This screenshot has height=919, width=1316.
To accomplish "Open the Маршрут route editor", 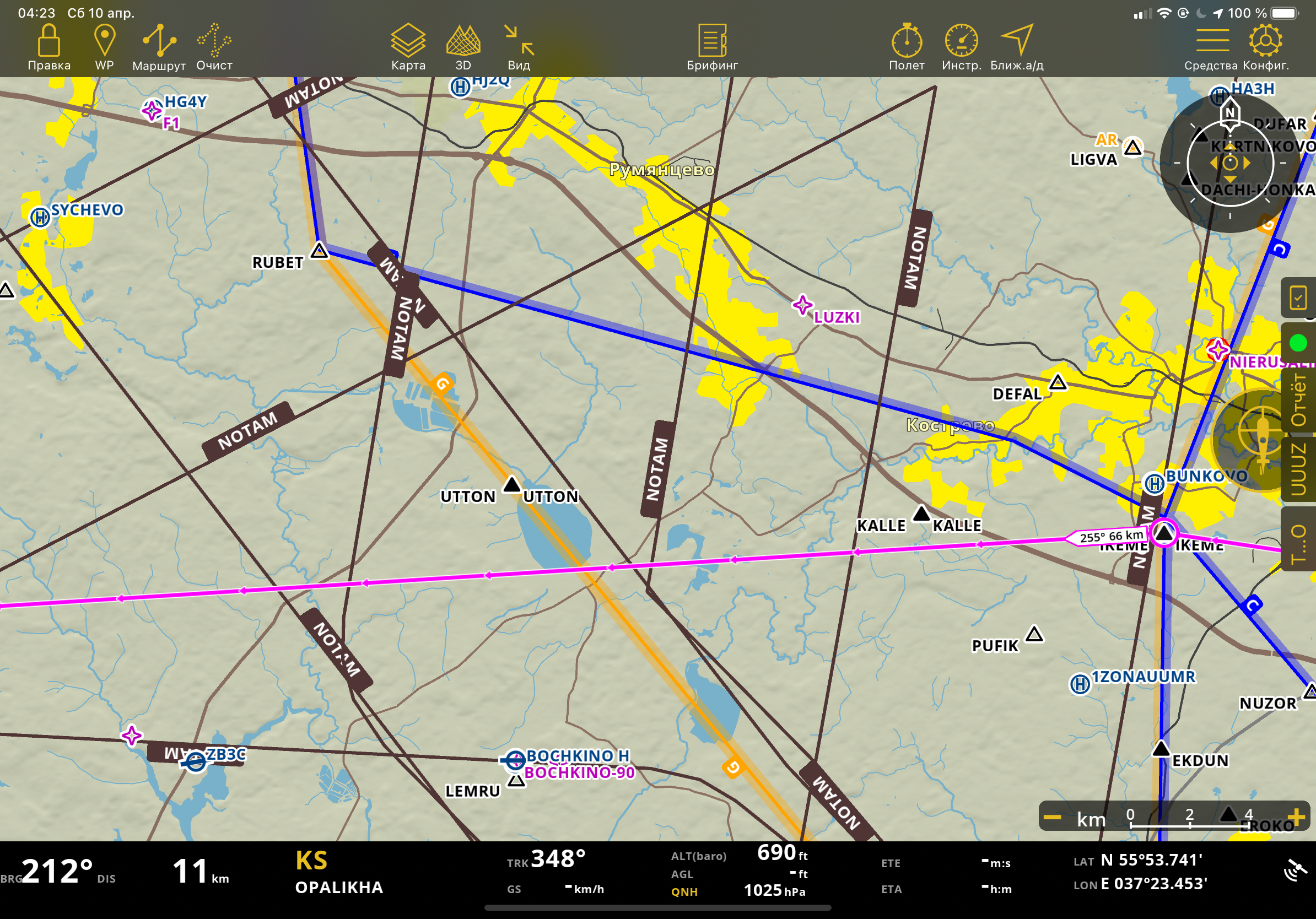I will 159,41.
